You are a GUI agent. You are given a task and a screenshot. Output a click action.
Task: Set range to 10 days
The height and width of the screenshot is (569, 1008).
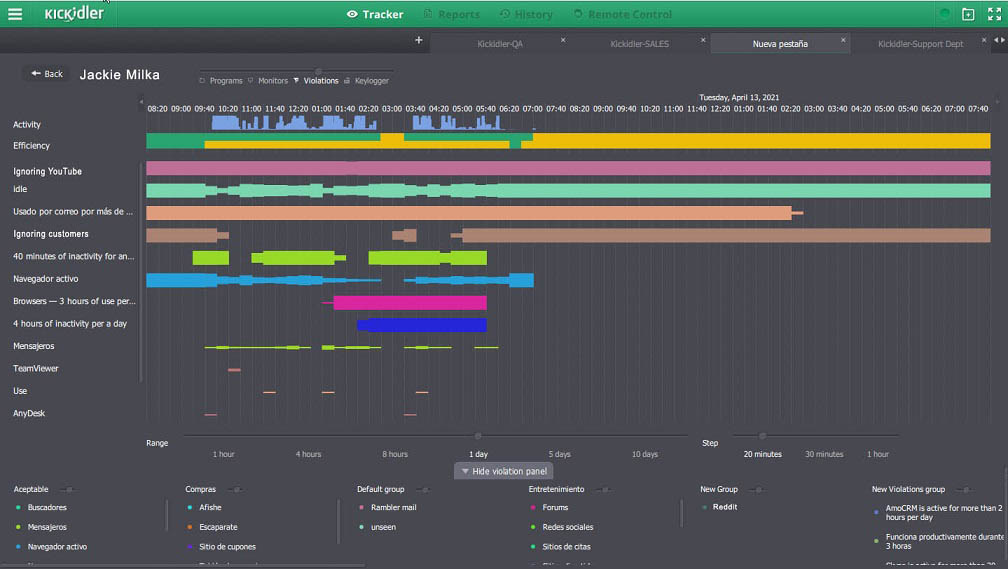(644, 454)
